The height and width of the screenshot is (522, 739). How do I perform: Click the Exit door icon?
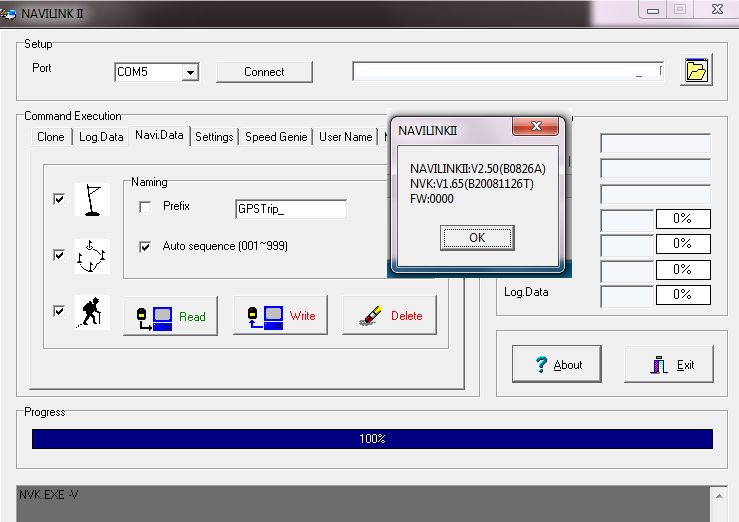[659, 365]
